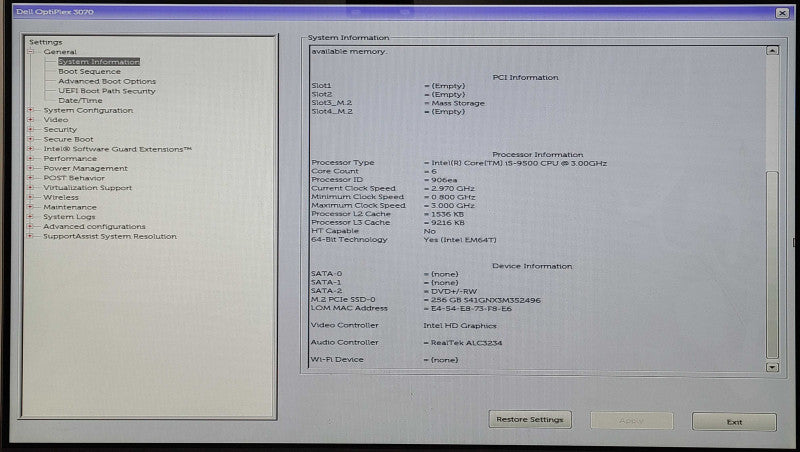Screen dimensions: 800x452
Task: Select the POST Behavior label
Action: coord(74,178)
